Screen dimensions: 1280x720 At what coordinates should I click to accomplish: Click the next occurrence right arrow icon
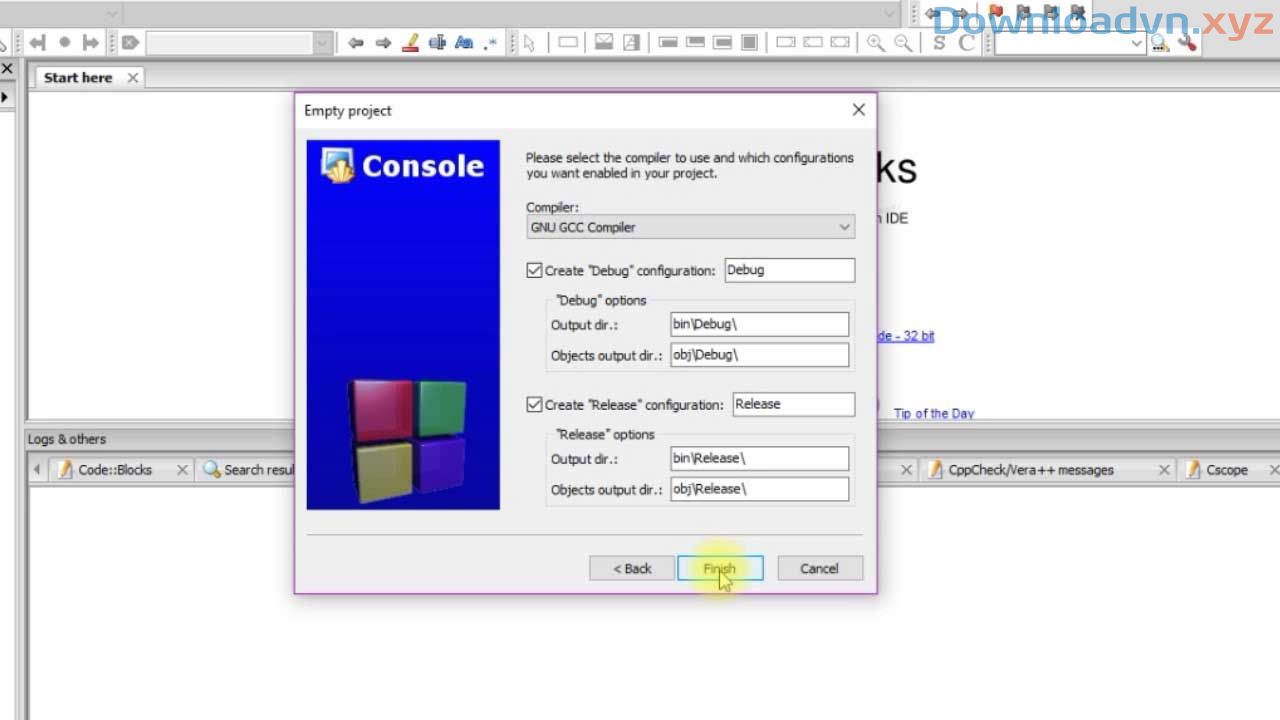[x=383, y=43]
